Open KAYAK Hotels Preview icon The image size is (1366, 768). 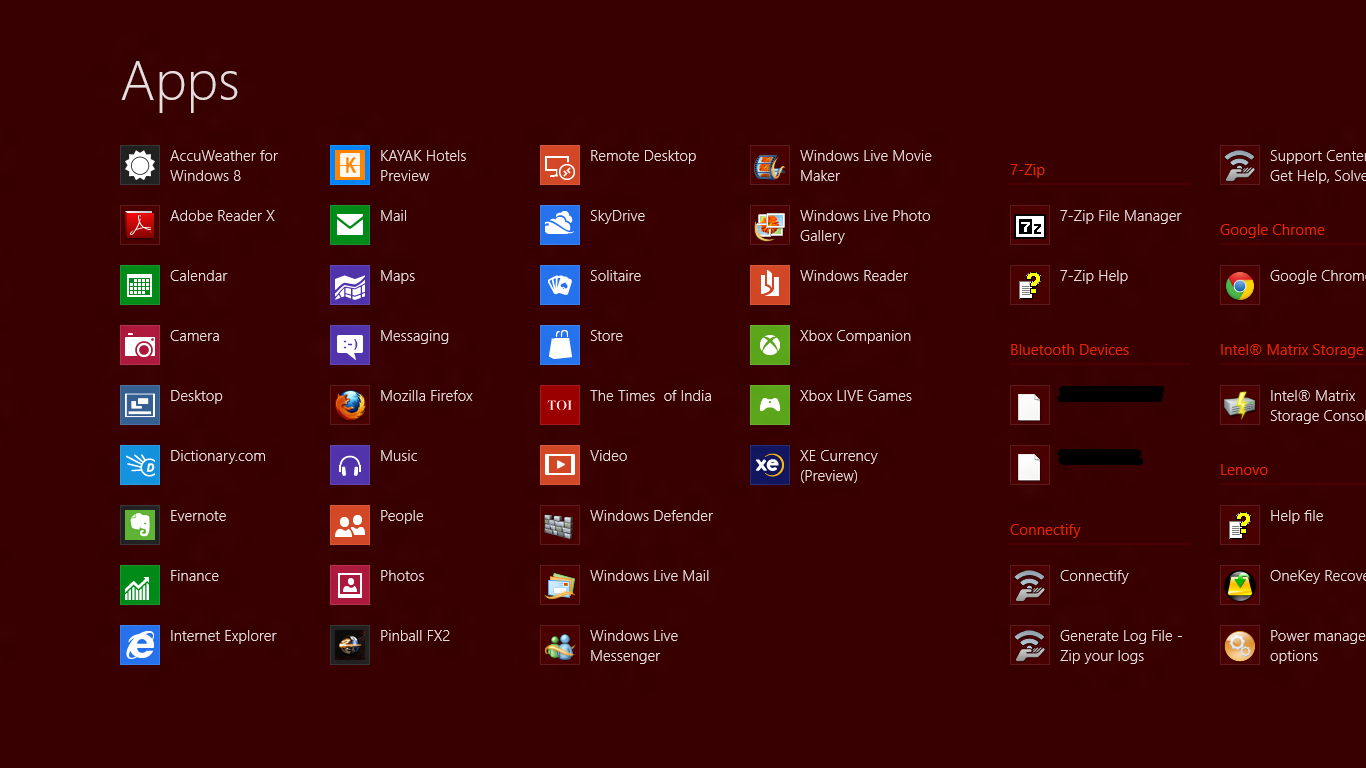tap(350, 165)
